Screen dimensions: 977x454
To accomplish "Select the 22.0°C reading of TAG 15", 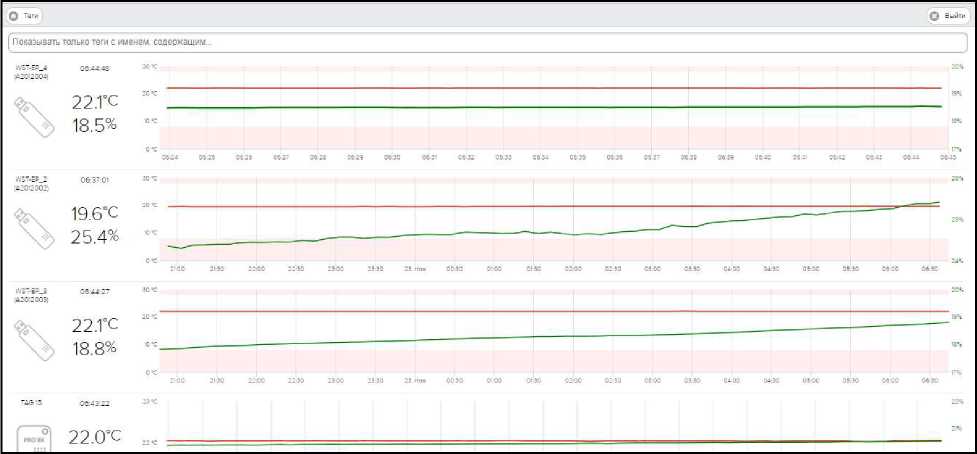I will (94, 437).
